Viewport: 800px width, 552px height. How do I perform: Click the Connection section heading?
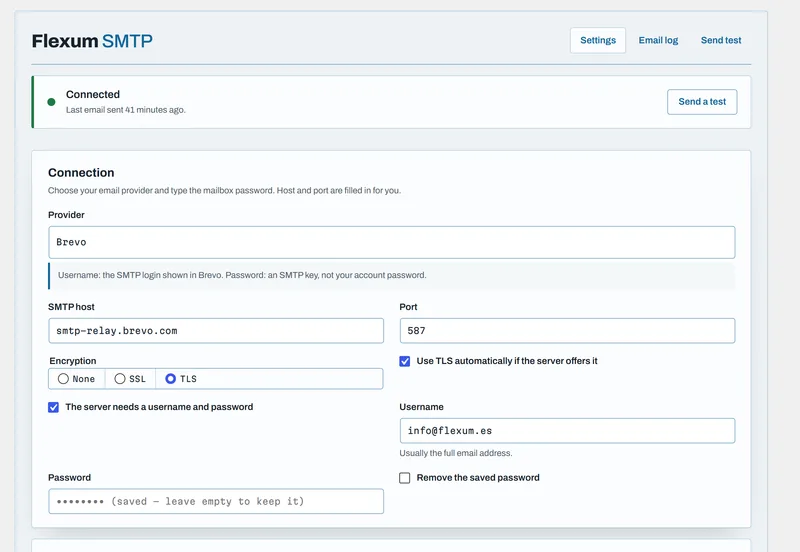pos(81,173)
